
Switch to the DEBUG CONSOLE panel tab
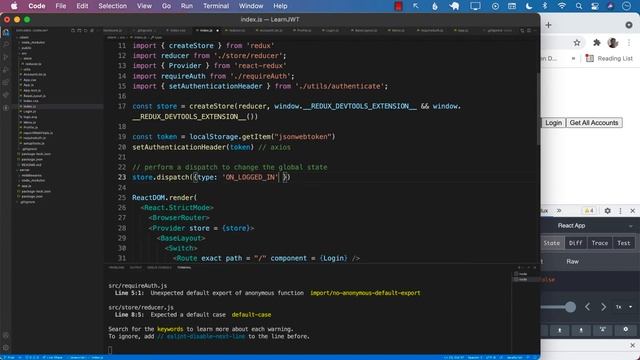pos(159,268)
